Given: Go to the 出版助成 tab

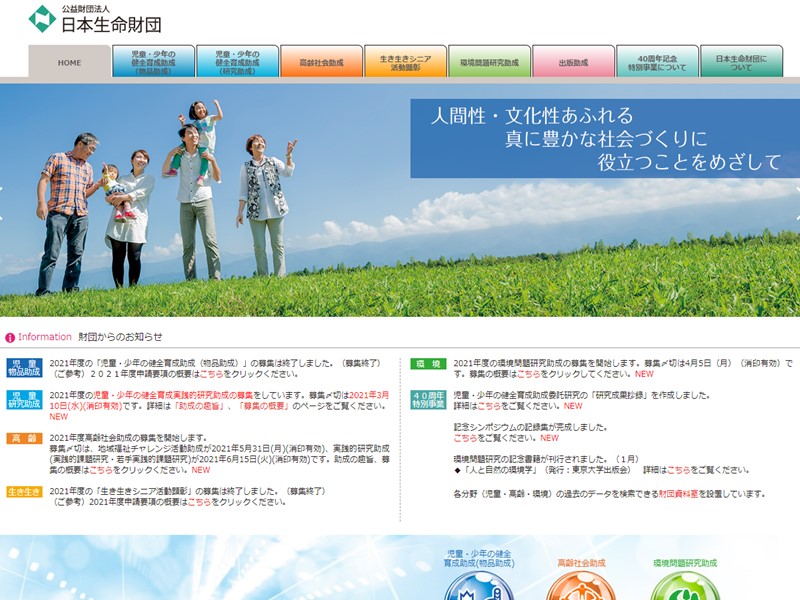Looking at the screenshot, I should (x=573, y=62).
